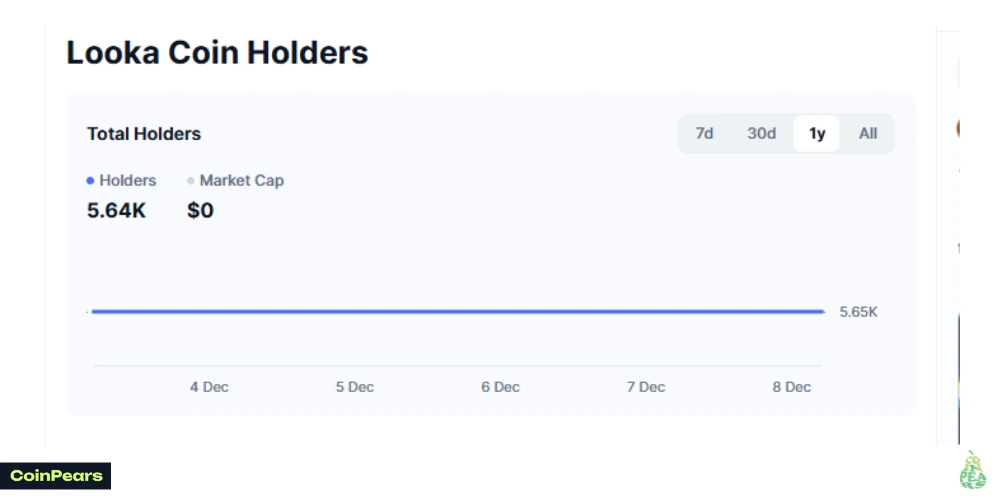Choose the 1y time range tab
The width and height of the screenshot is (1000, 500).
817,133
